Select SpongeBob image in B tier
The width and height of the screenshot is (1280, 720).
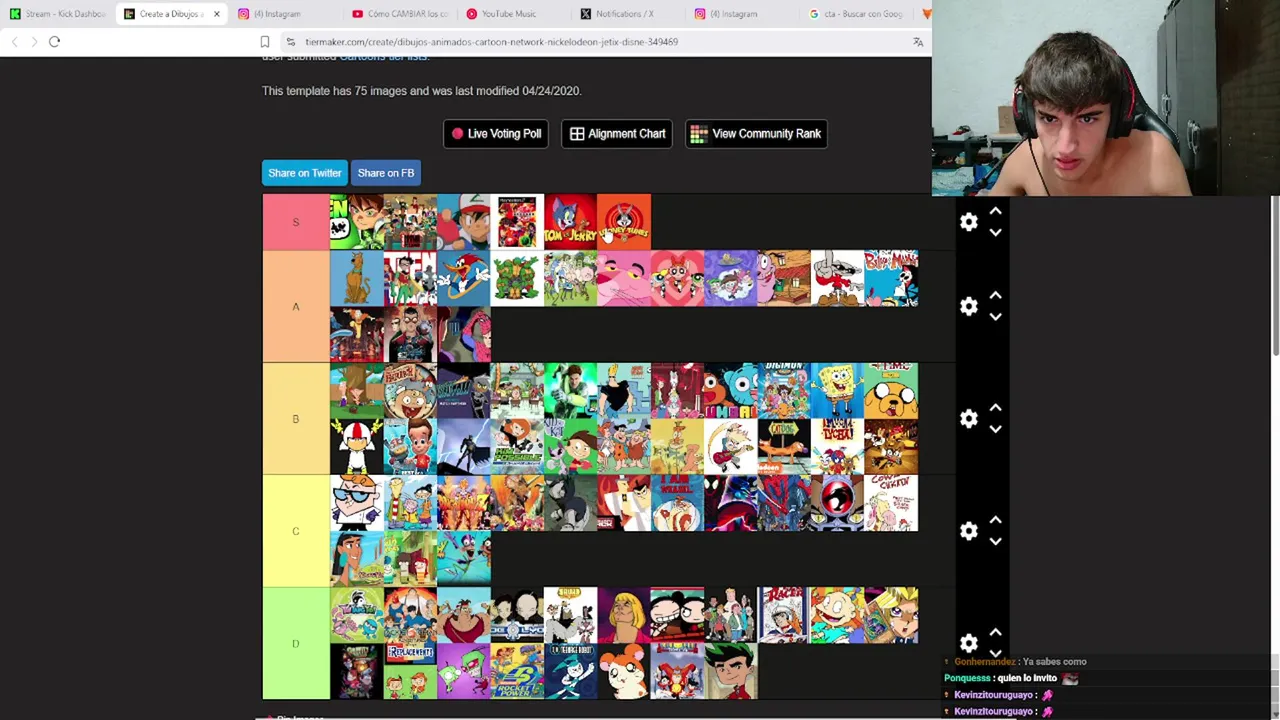(x=838, y=390)
